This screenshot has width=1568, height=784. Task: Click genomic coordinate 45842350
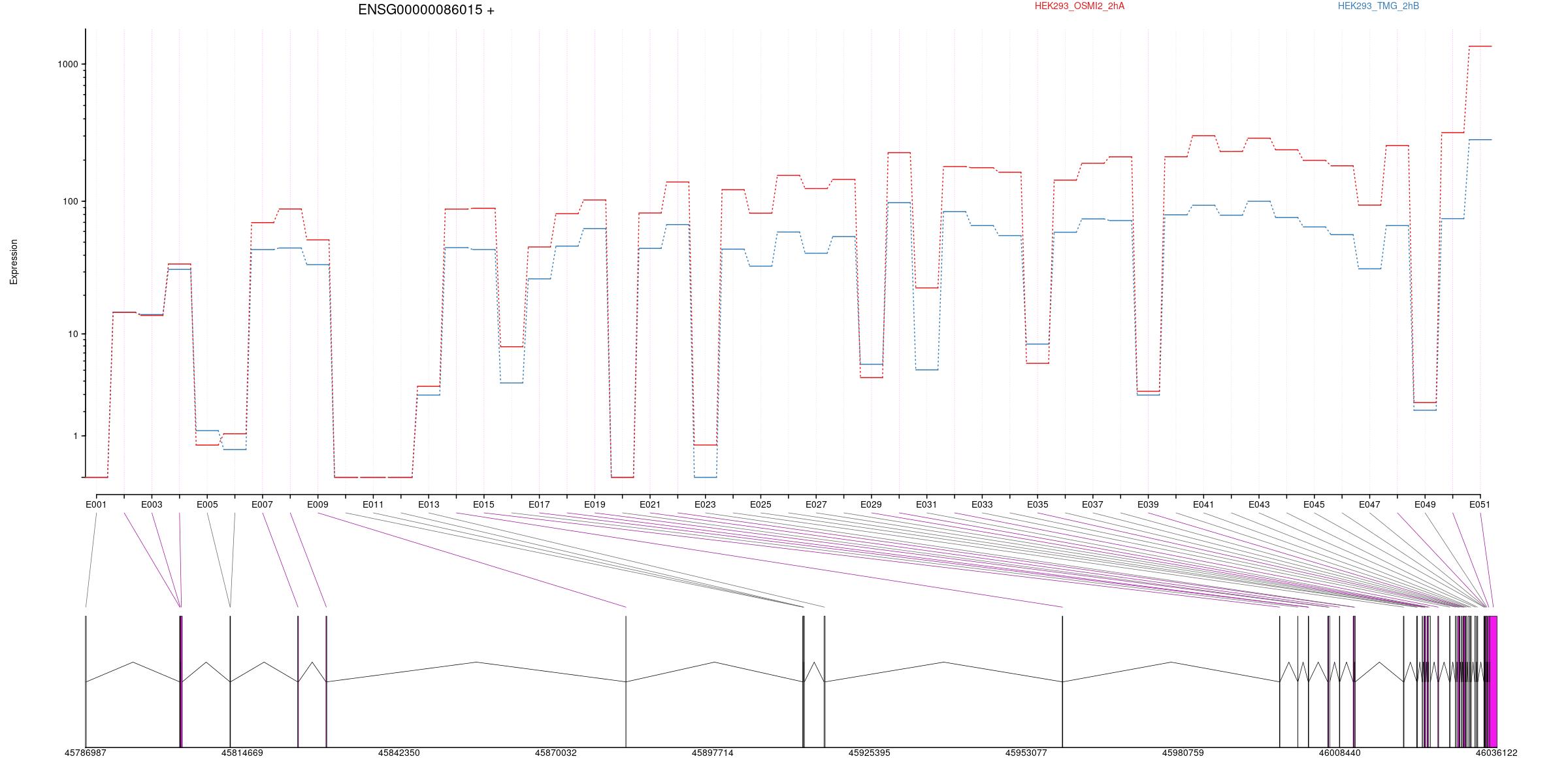pyautogui.click(x=399, y=753)
